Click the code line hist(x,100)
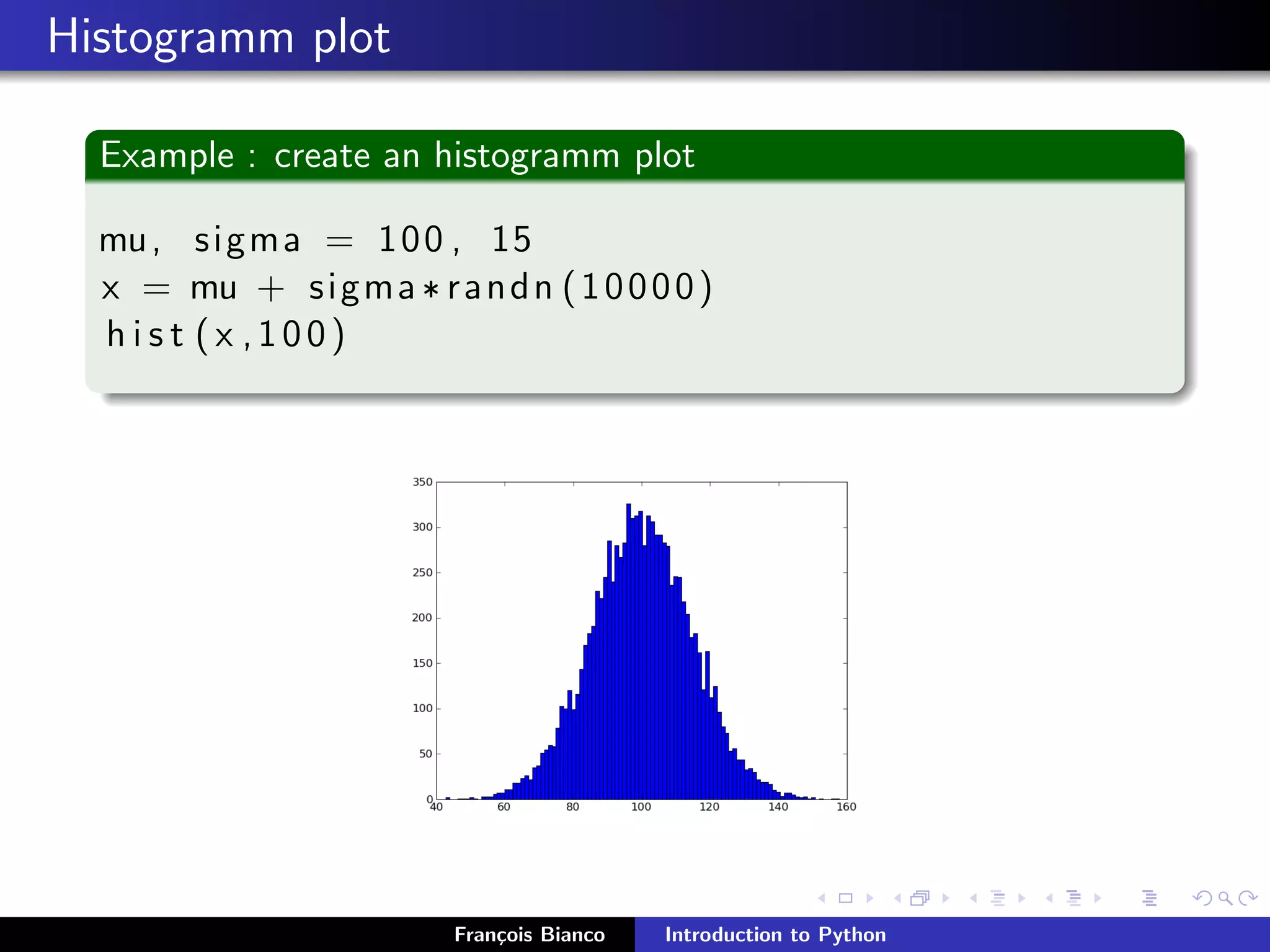Screen dimensions: 1270x952 coord(226,335)
